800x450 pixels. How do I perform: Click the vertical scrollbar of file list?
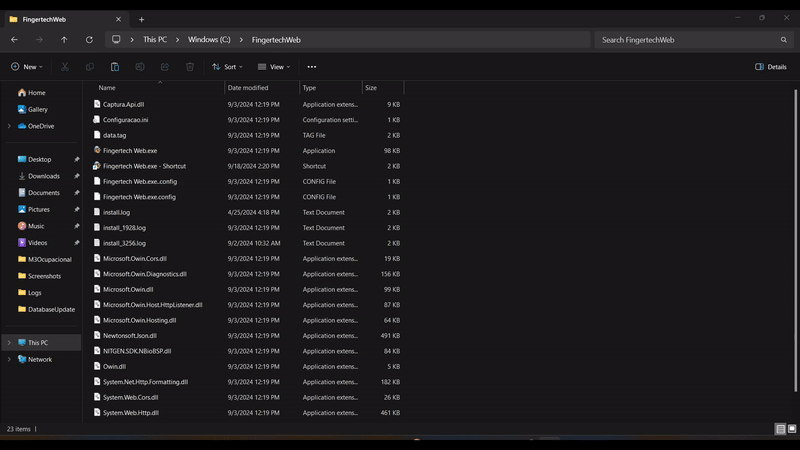[x=795, y=240]
